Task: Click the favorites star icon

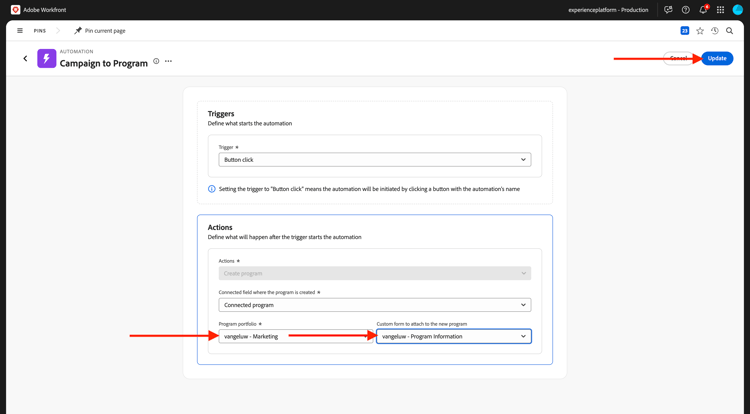Action: point(700,31)
